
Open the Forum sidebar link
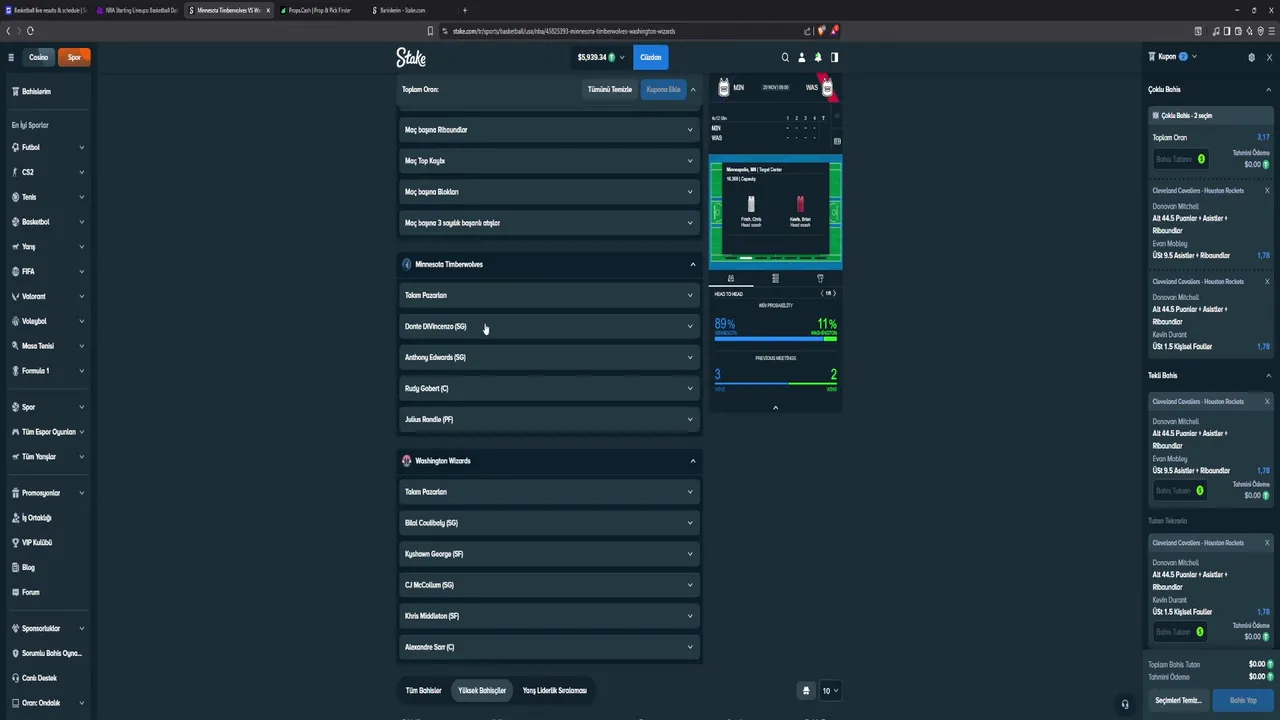click(x=31, y=592)
